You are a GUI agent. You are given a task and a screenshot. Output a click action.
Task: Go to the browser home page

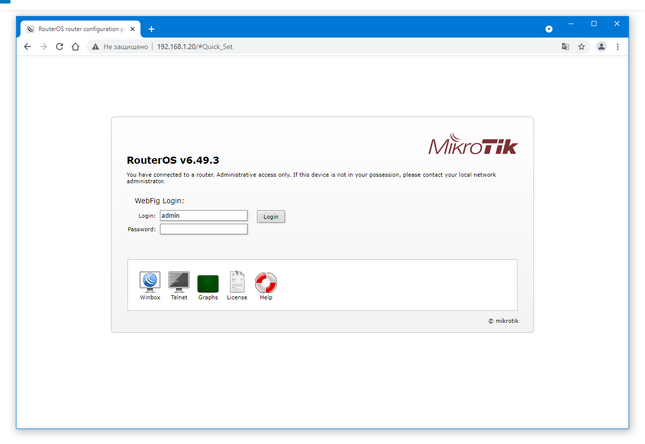[x=75, y=46]
